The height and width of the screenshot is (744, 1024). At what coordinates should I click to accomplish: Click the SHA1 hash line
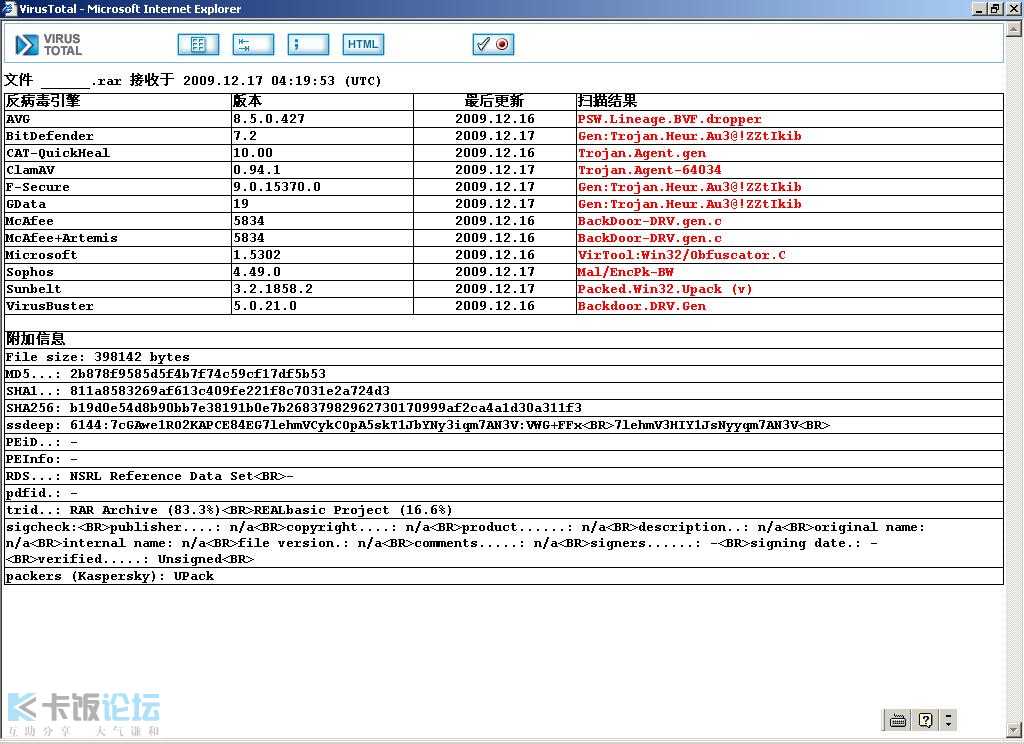(198, 391)
